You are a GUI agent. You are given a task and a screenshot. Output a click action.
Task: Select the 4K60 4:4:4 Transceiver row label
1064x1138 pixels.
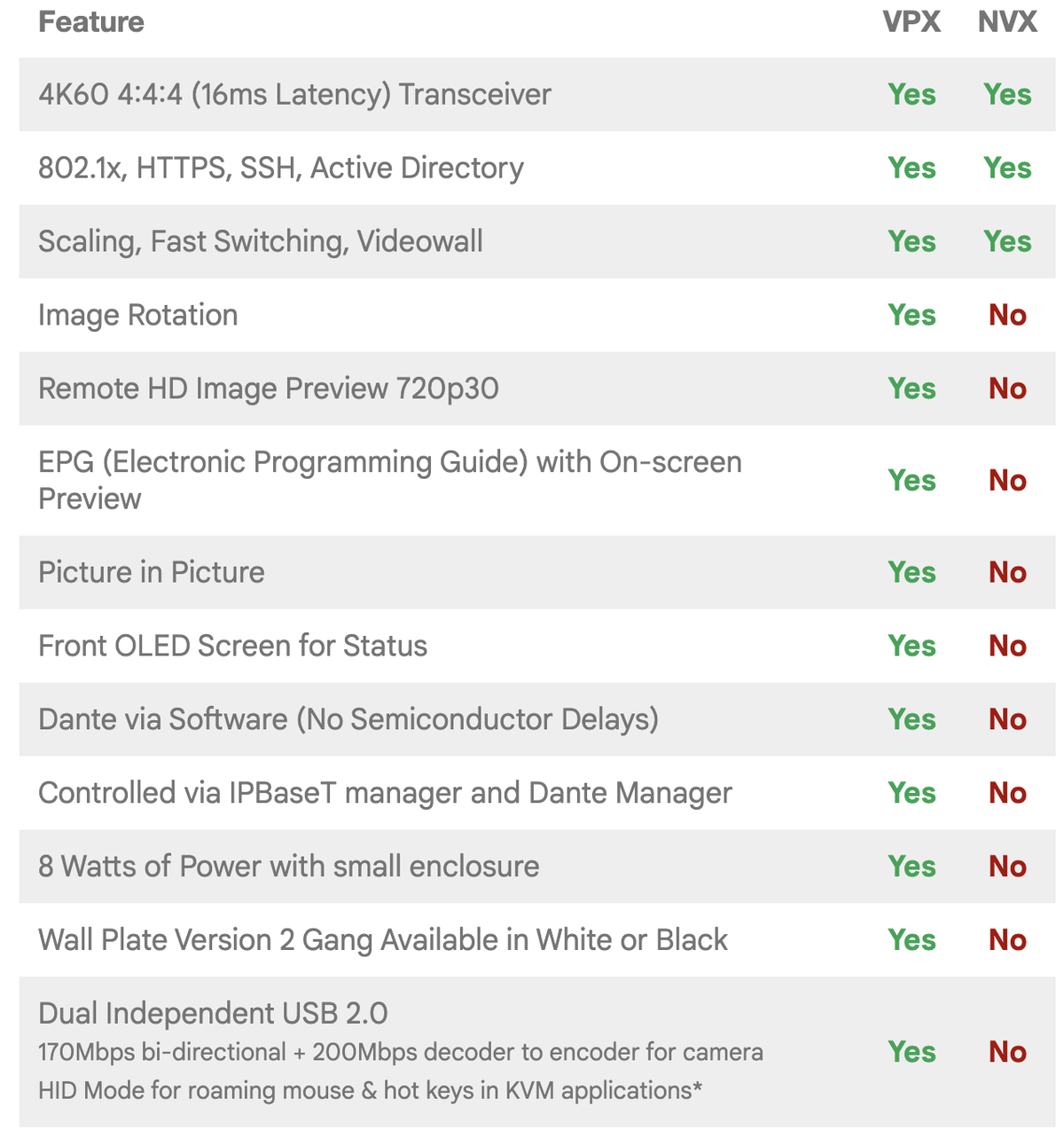294,95
